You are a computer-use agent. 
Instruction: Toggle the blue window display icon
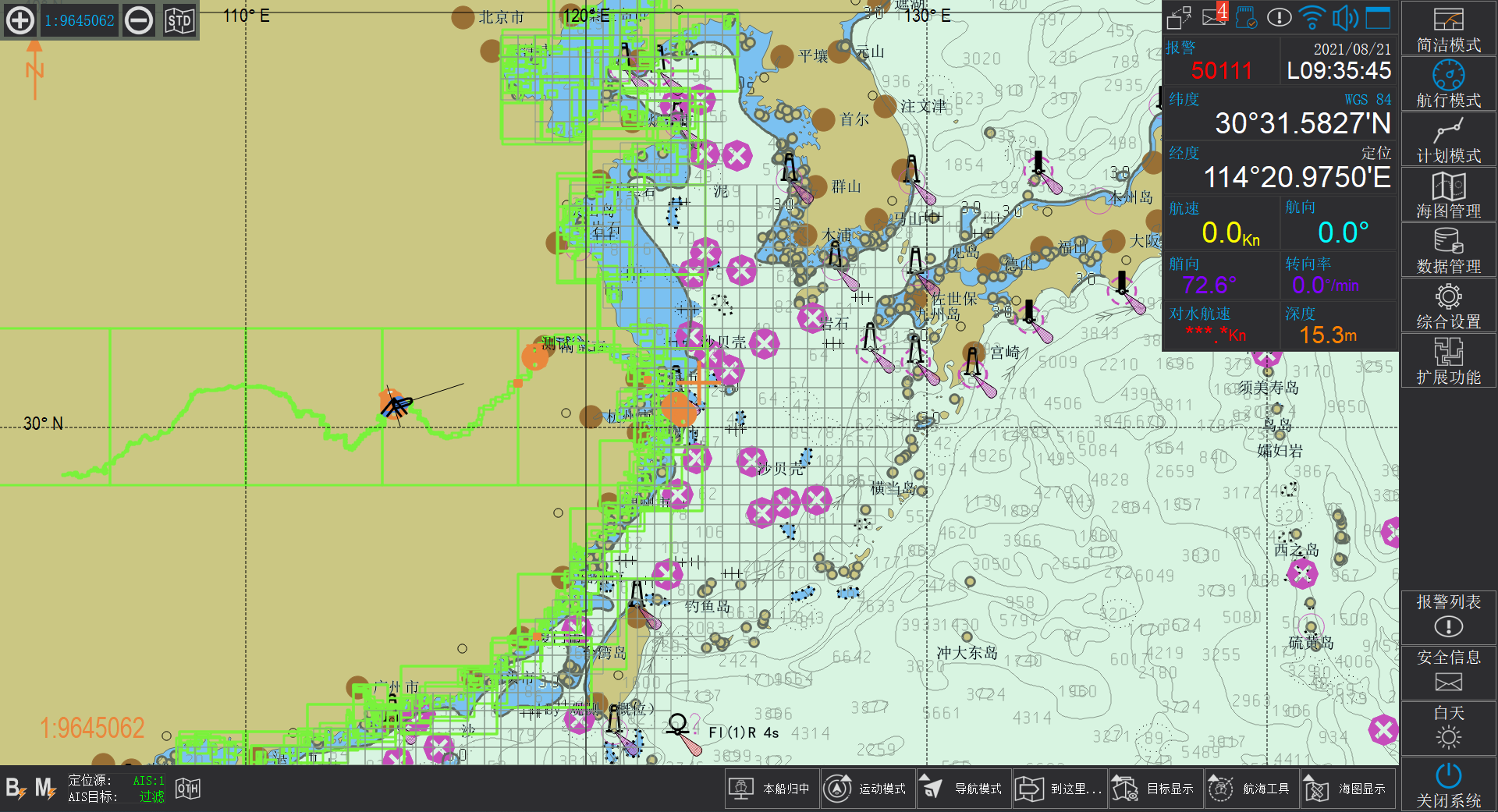(1378, 16)
